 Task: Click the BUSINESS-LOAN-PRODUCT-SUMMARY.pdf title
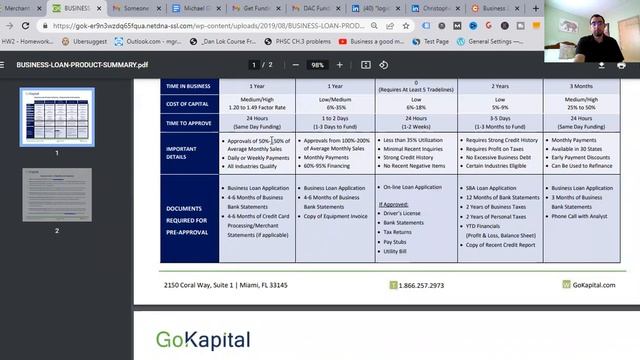(x=82, y=65)
